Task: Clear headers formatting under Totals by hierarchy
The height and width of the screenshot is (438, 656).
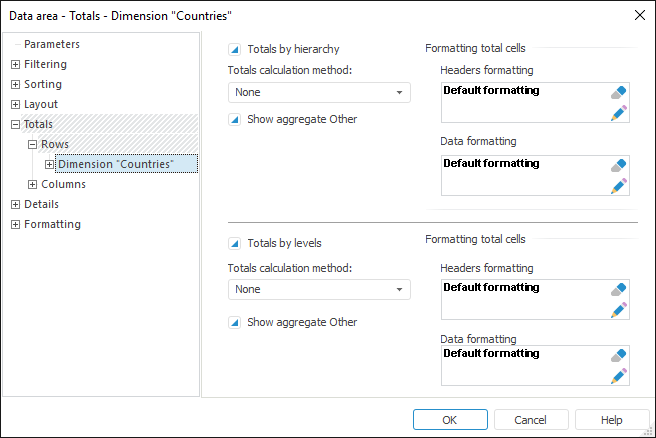Action: tap(619, 92)
